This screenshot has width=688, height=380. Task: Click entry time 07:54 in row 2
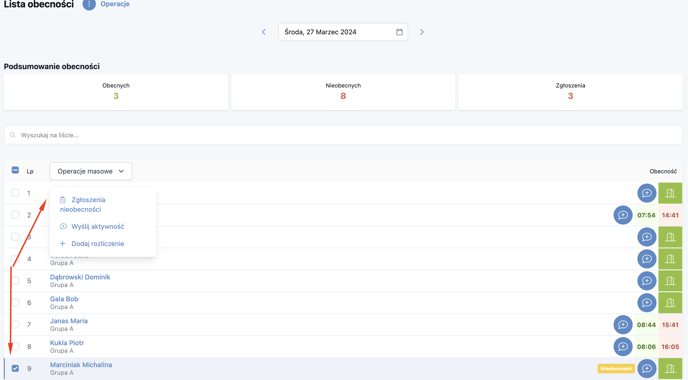coord(646,215)
